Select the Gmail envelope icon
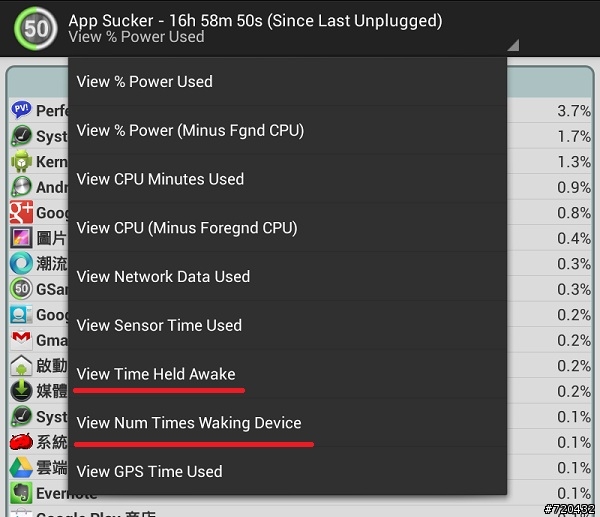Screen dimensions: 600x517 [x=21, y=339]
